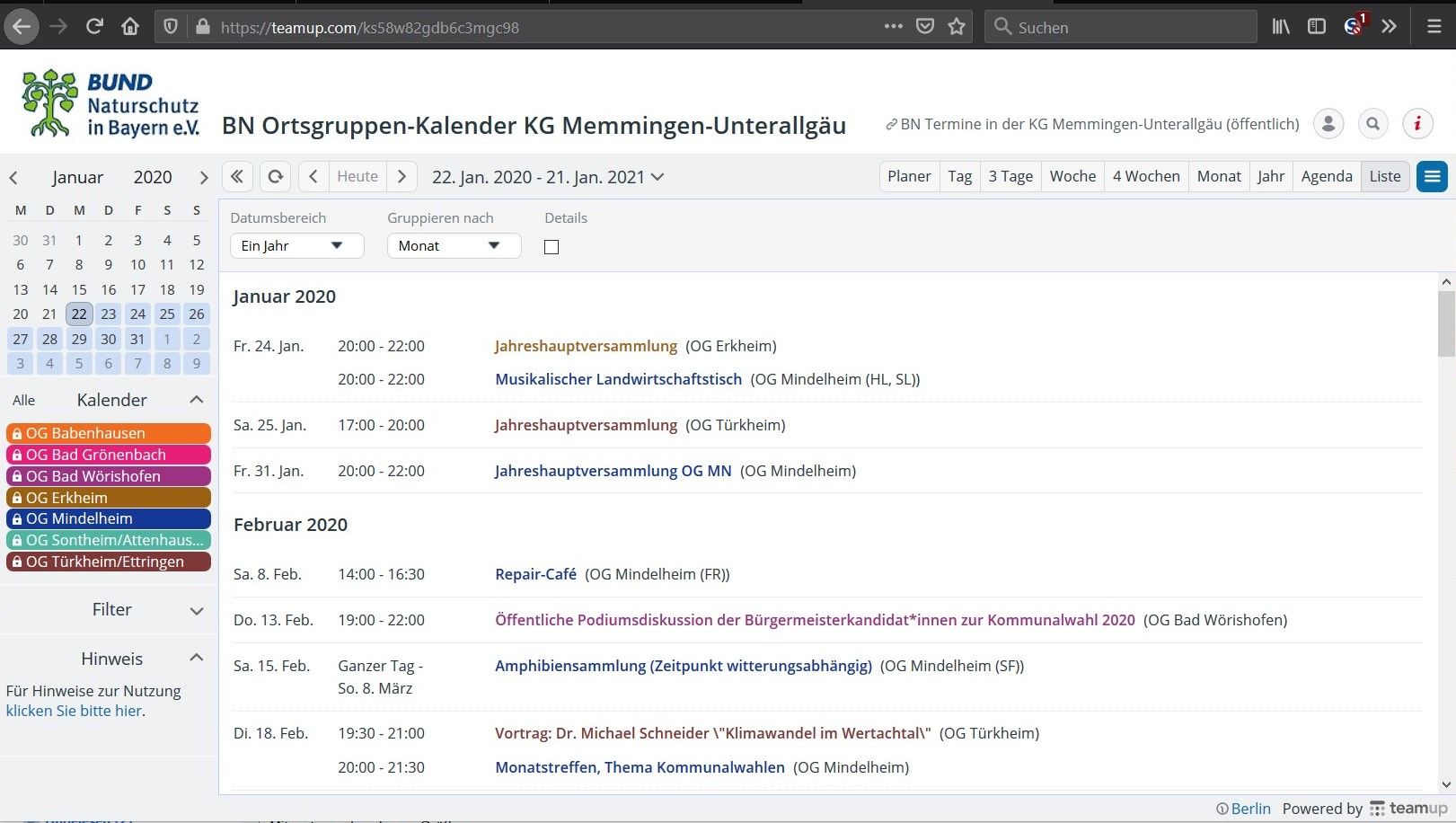Open tracking protection shield icon
Image resolution: width=1456 pixels, height=823 pixels.
pyautogui.click(x=171, y=27)
